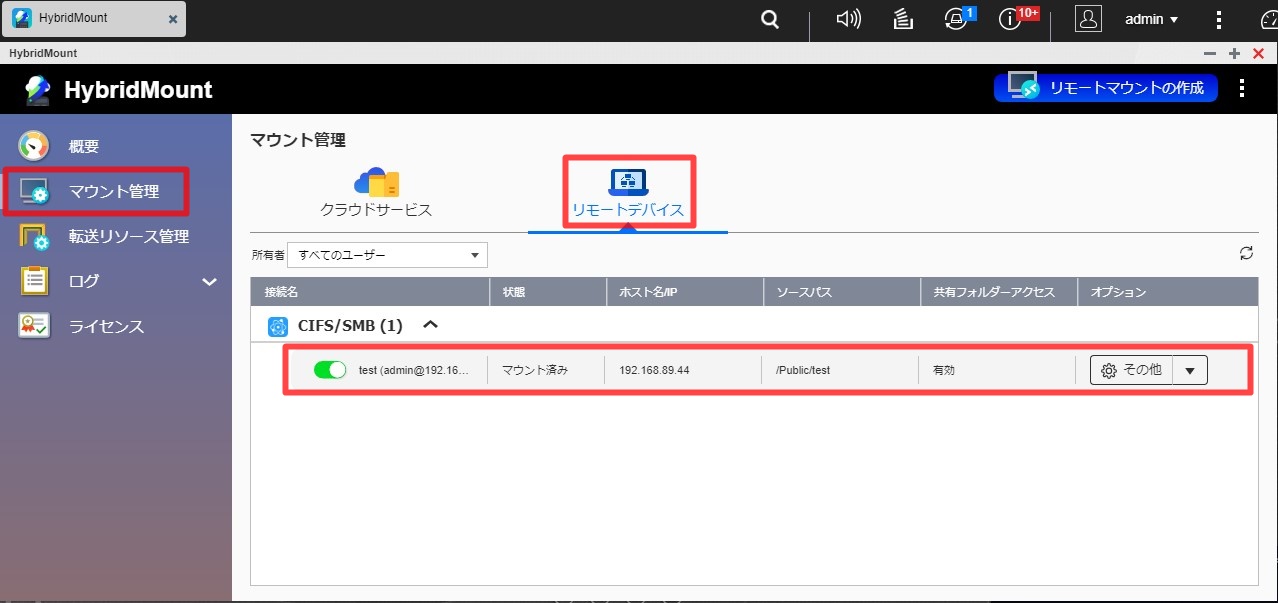Collapse the CIFS/SMB (1) group
This screenshot has height=603, width=1278.
click(431, 324)
